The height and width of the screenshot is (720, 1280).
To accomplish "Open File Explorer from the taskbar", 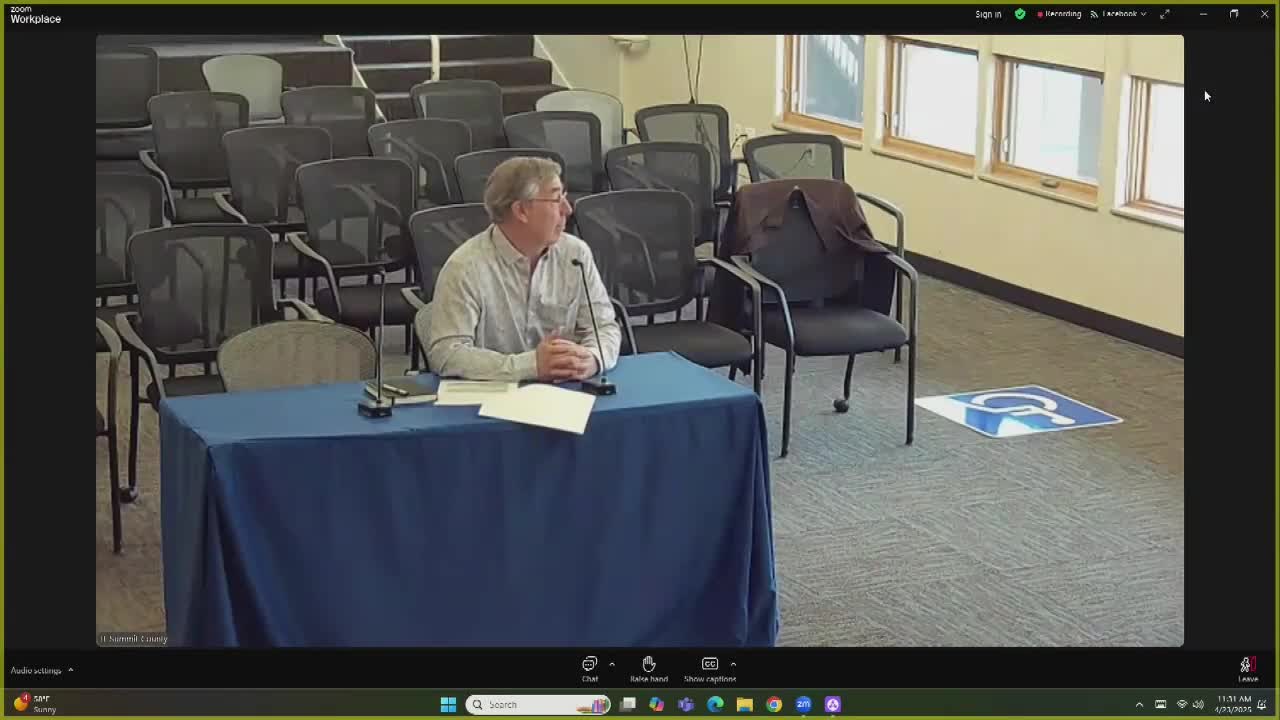I will pyautogui.click(x=744, y=704).
